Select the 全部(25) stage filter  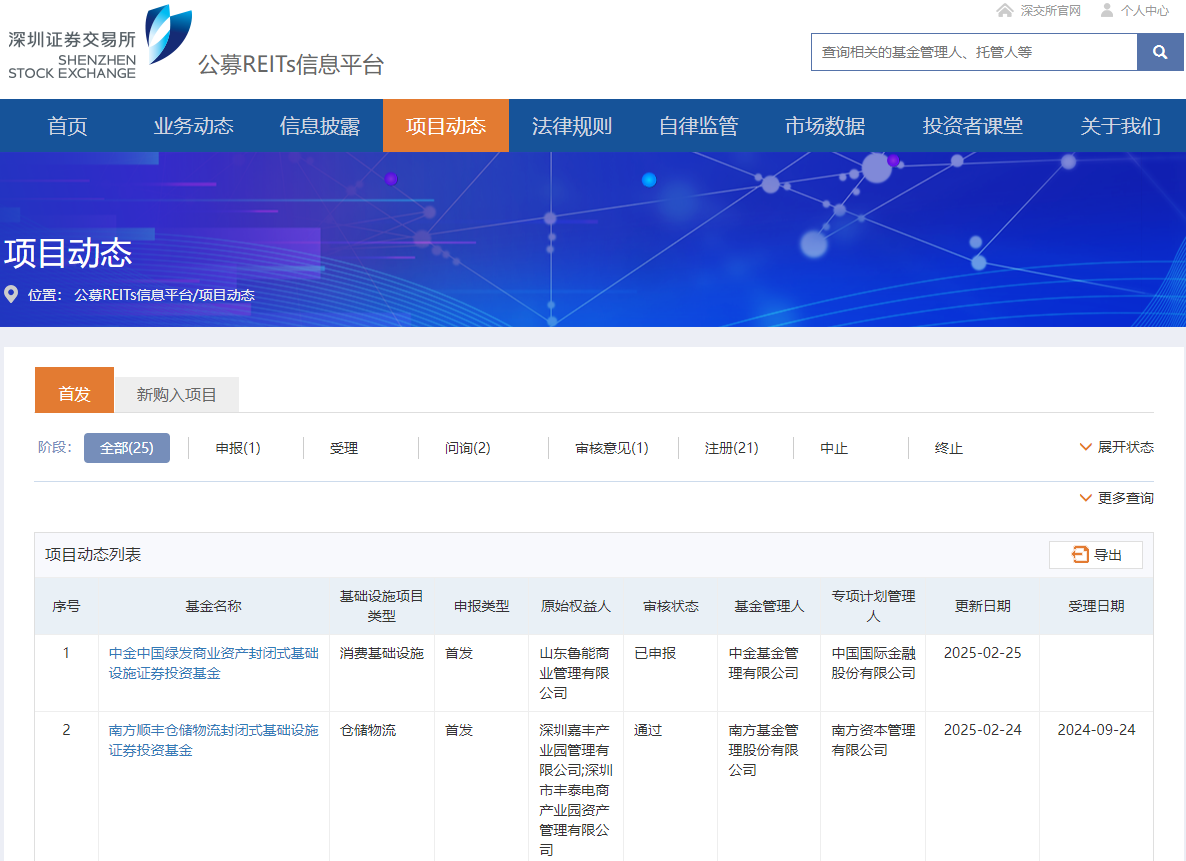(x=127, y=448)
